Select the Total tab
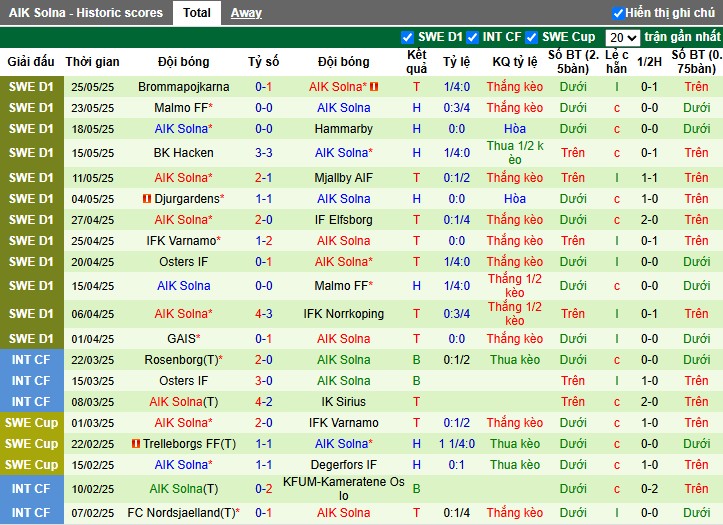Viewport: 723px width, 525px height. click(x=196, y=13)
